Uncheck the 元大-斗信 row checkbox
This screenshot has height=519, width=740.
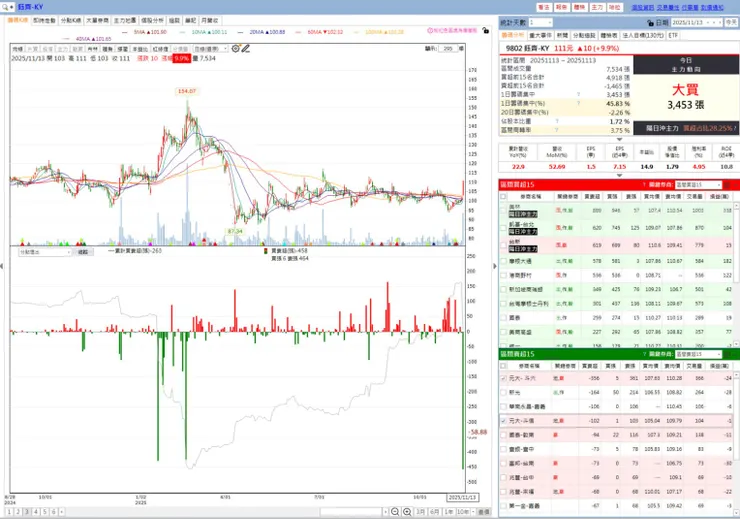[x=504, y=420]
